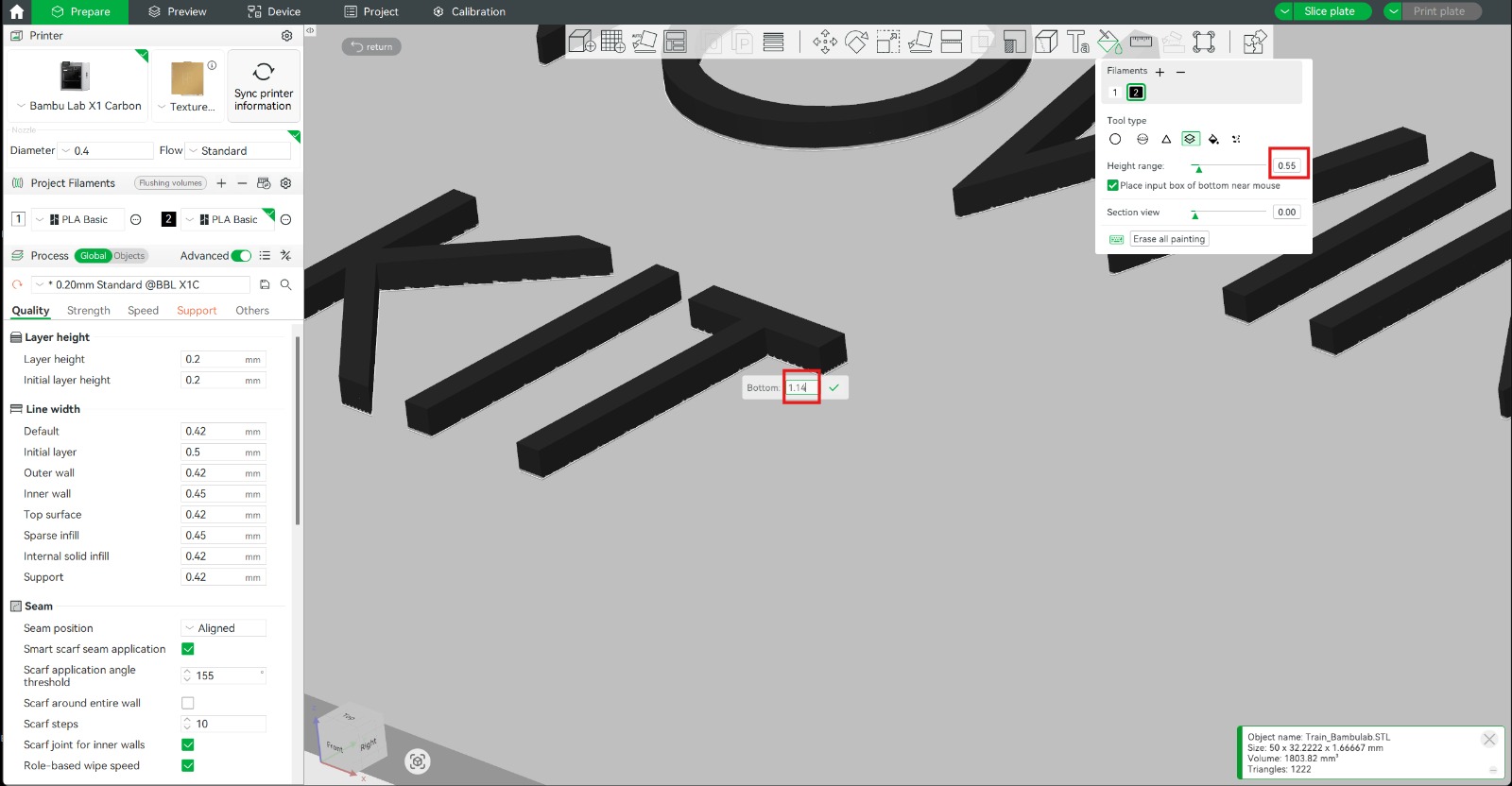Viewport: 1512px width, 786px height.
Task: Open the Printer settings gear
Action: [286, 36]
